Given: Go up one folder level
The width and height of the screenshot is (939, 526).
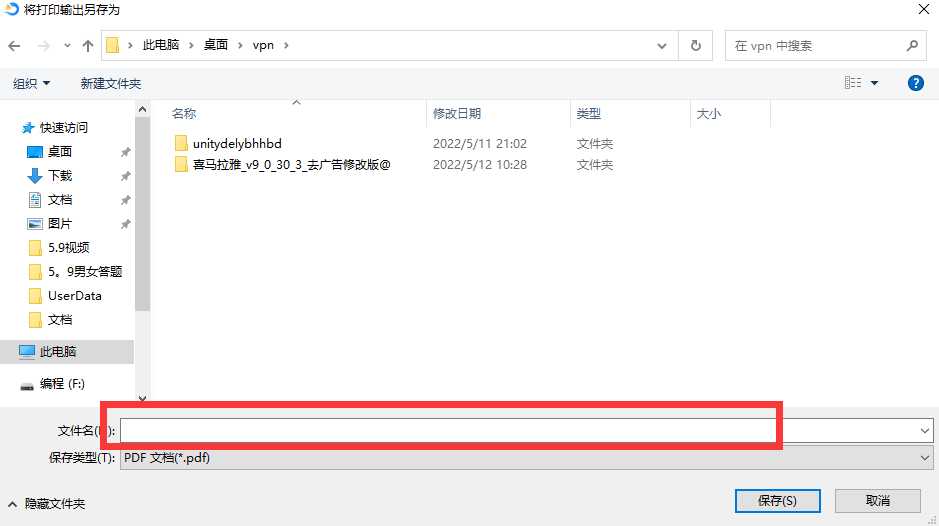Looking at the screenshot, I should [88, 46].
